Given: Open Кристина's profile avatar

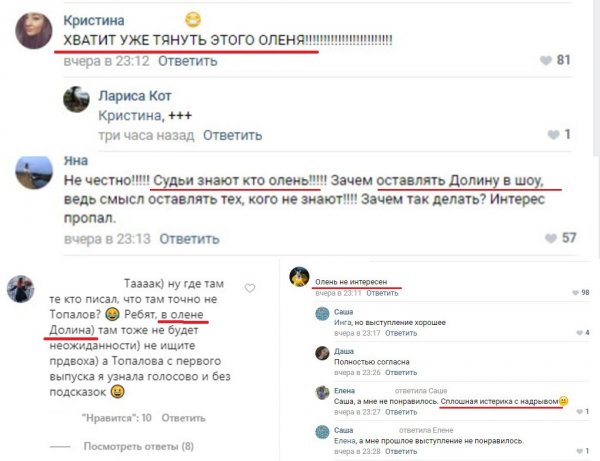Looking at the screenshot, I should coord(34,31).
